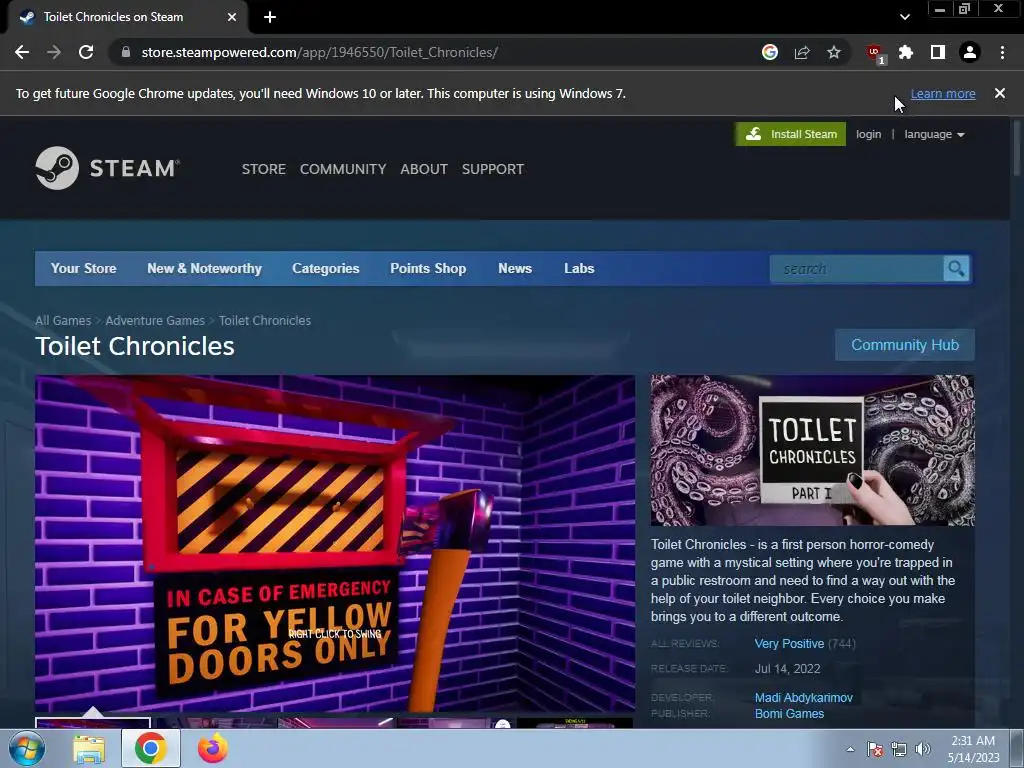Open Chrome's three-dot menu
This screenshot has height=768, width=1024.
1002,52
